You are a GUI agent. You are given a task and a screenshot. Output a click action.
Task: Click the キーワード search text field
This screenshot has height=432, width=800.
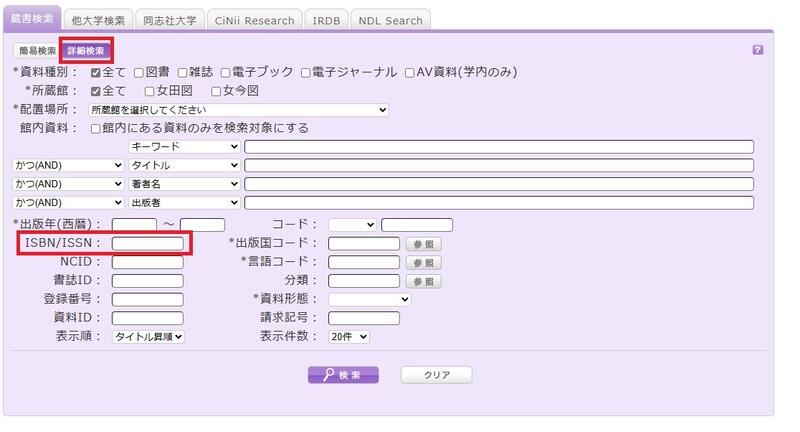(x=499, y=146)
